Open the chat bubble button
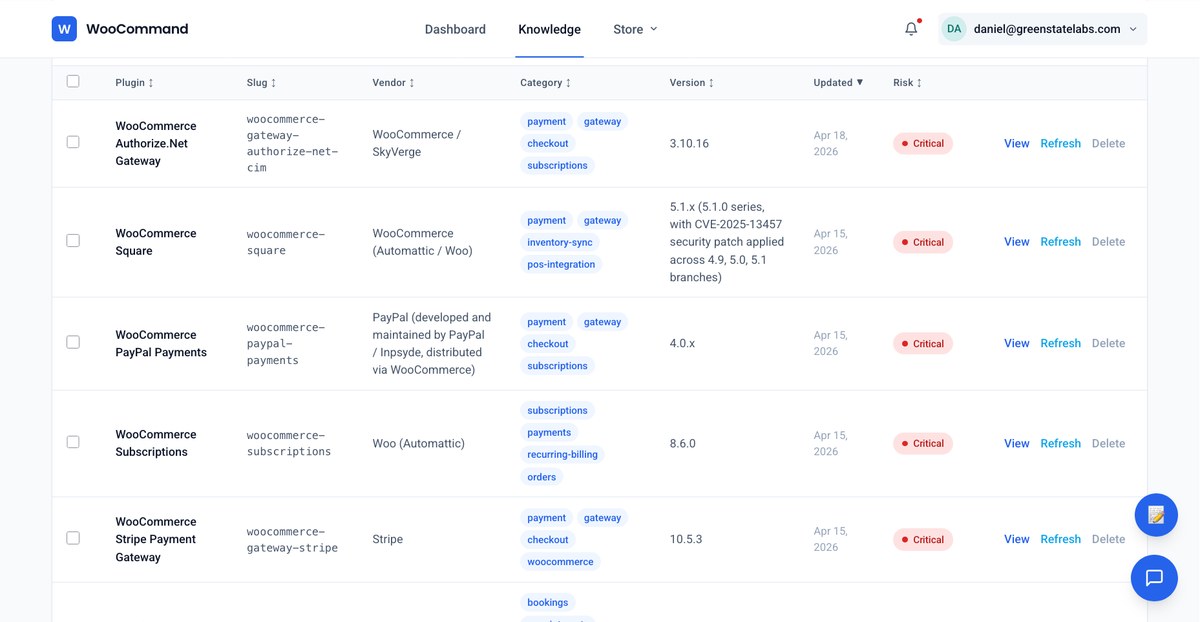This screenshot has height=622, width=1200. point(1154,578)
